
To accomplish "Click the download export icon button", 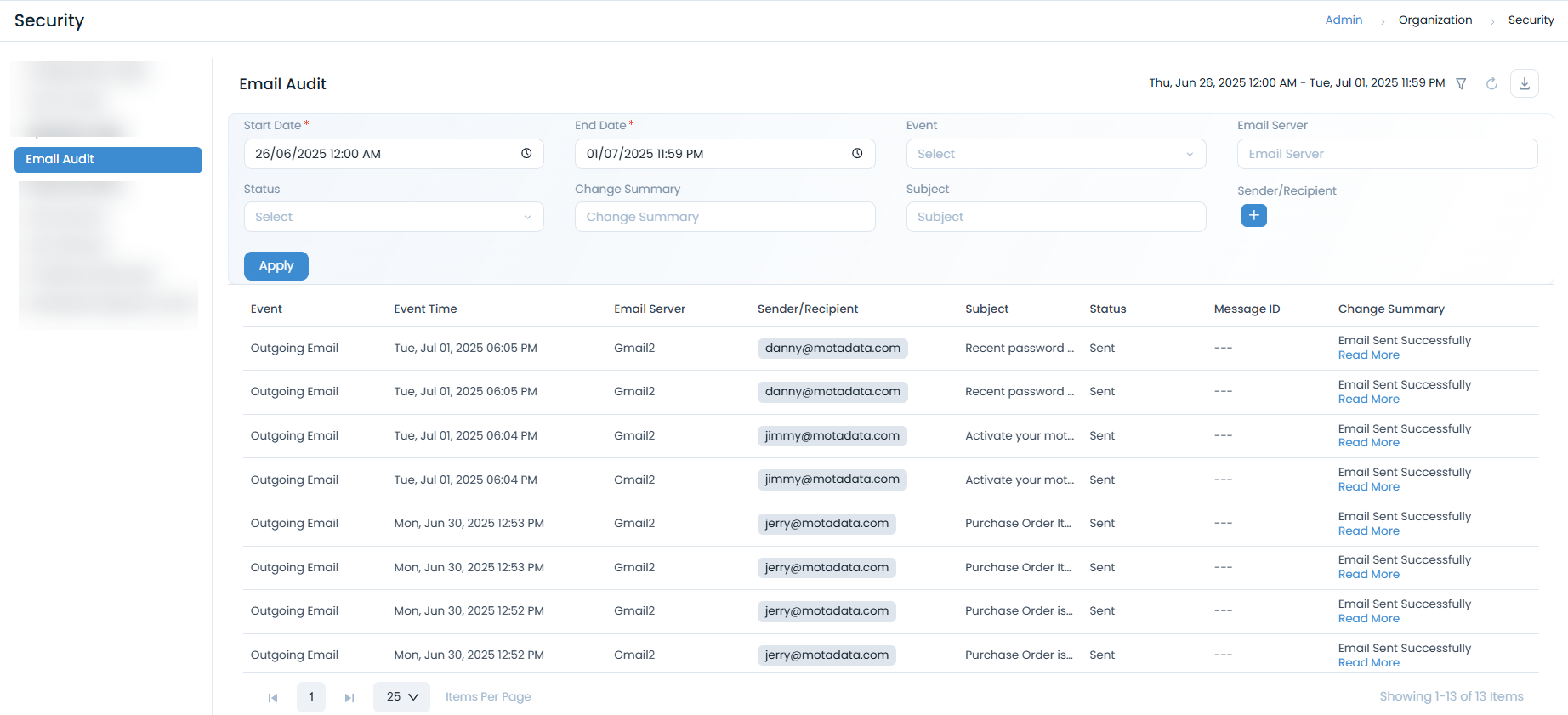I will pos(1525,83).
